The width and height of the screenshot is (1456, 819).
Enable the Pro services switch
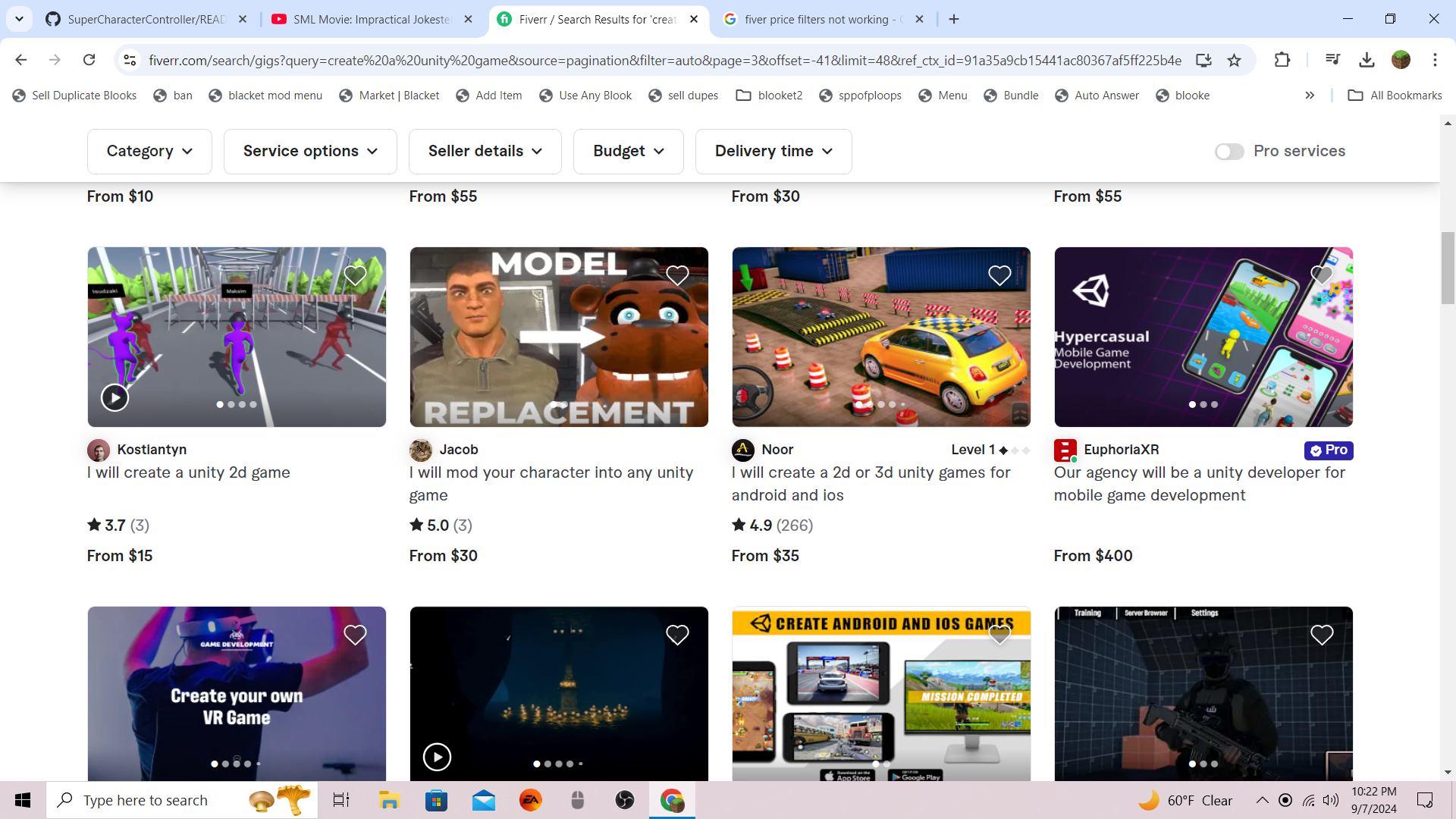tap(1229, 152)
